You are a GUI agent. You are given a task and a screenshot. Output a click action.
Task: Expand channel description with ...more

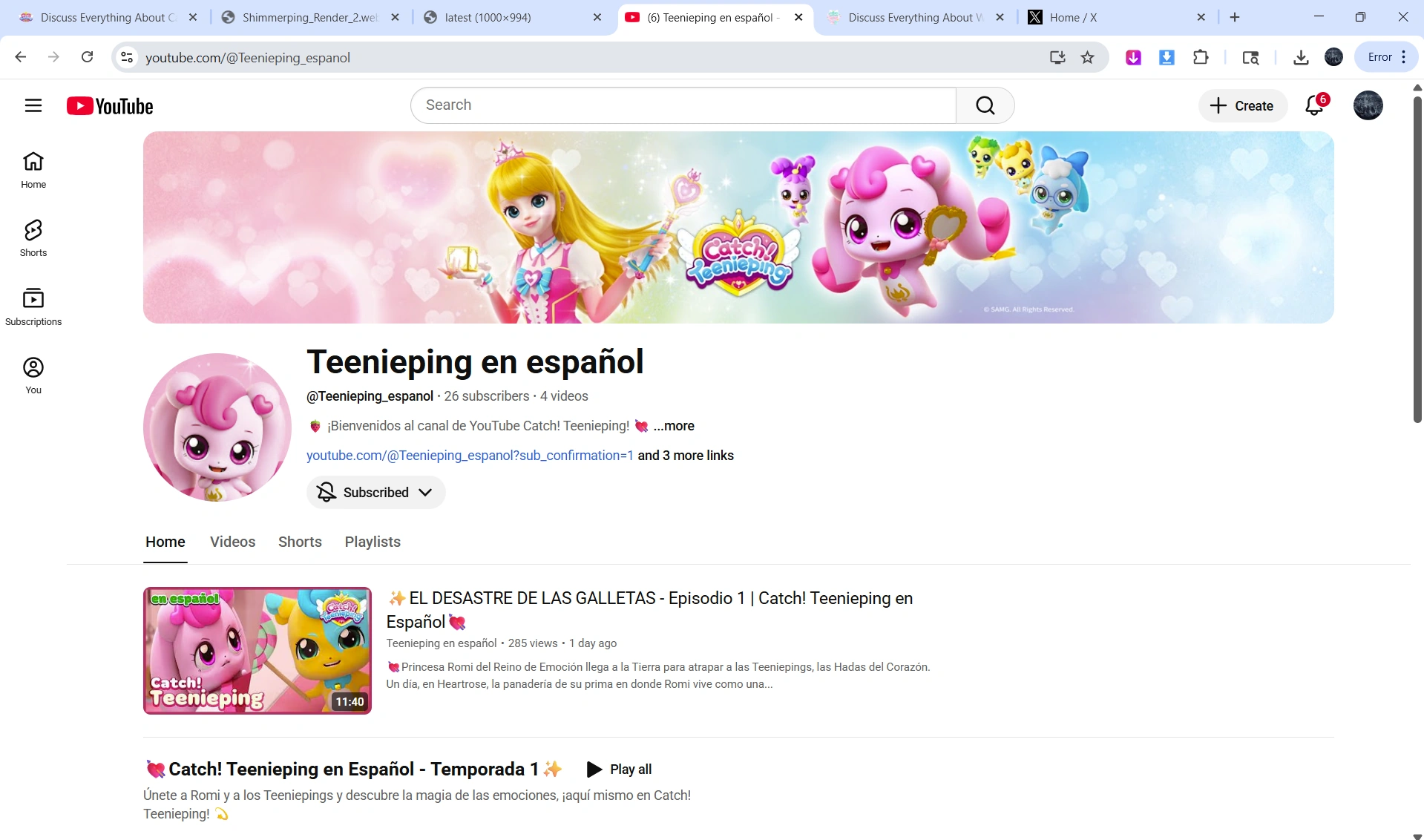point(673,426)
